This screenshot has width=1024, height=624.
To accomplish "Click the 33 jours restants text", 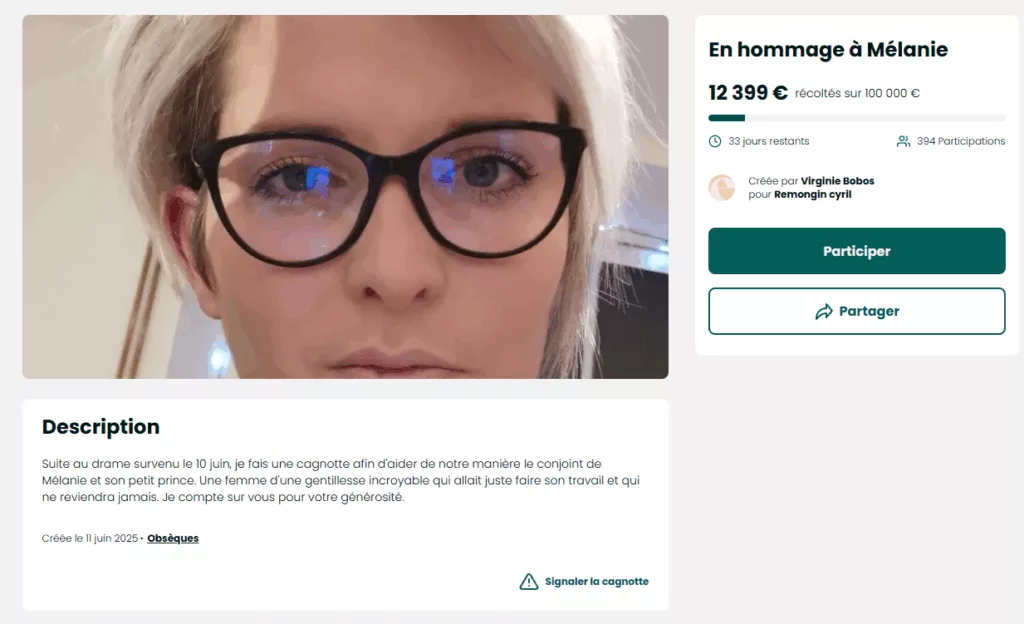I will tap(769, 141).
